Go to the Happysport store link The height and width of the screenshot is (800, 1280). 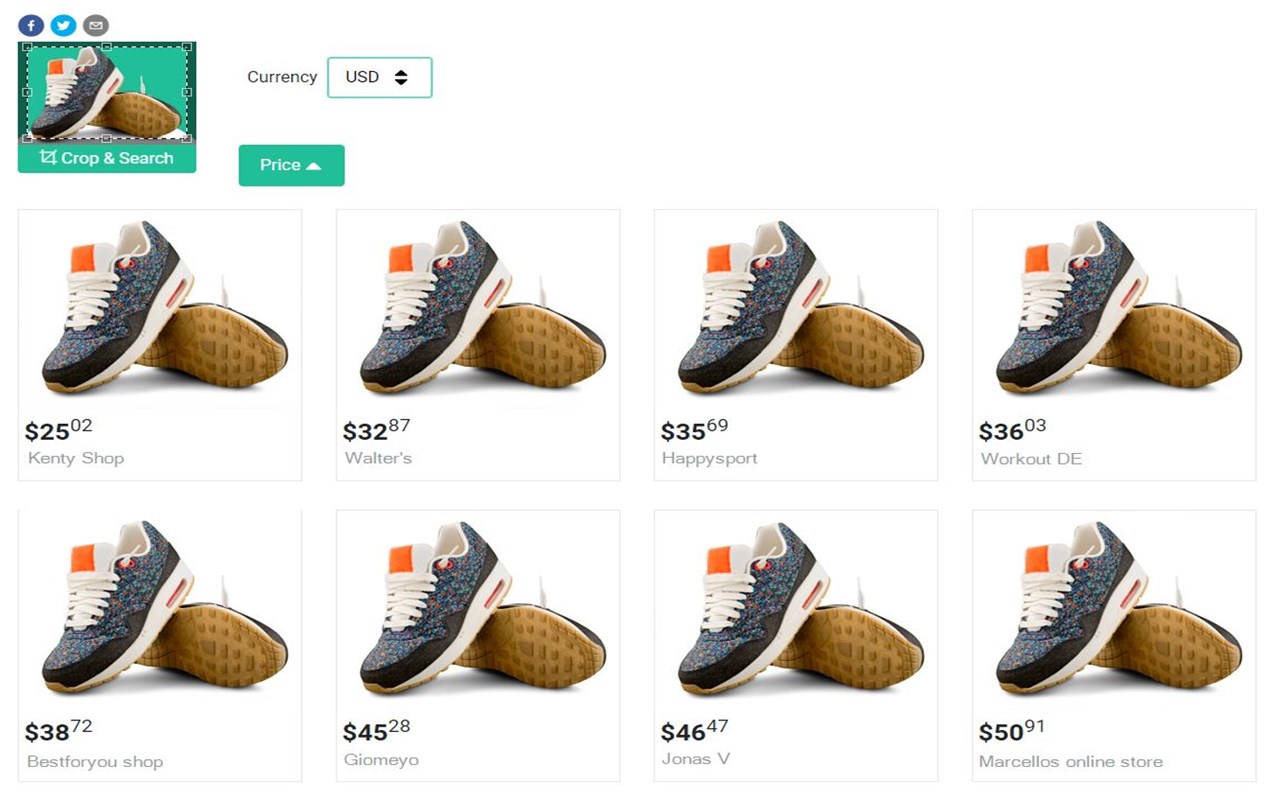(709, 458)
